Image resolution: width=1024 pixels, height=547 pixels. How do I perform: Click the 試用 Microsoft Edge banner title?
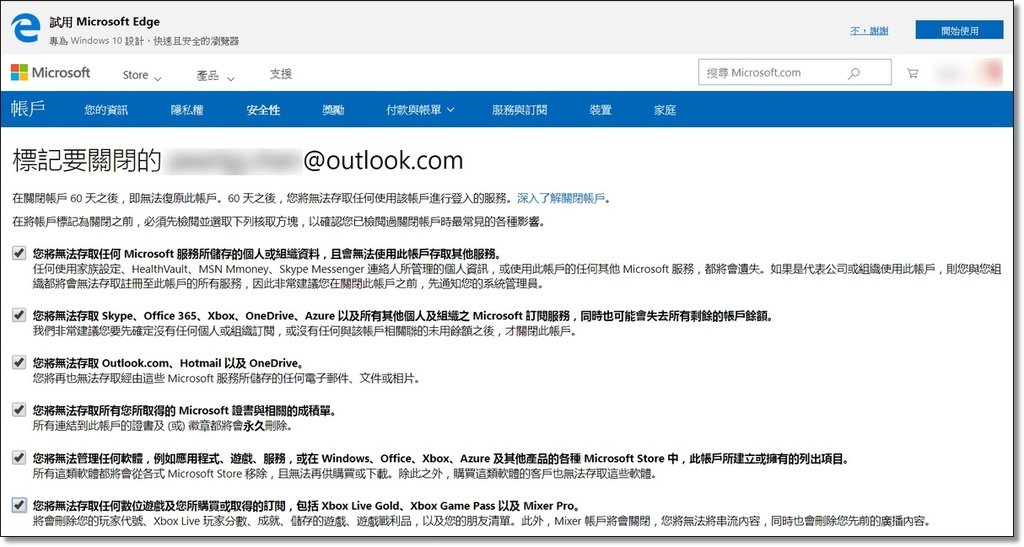(104, 22)
